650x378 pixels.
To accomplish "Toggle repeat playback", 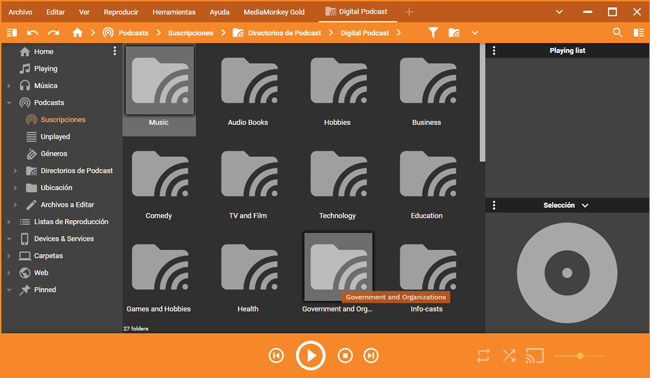I will click(x=483, y=356).
